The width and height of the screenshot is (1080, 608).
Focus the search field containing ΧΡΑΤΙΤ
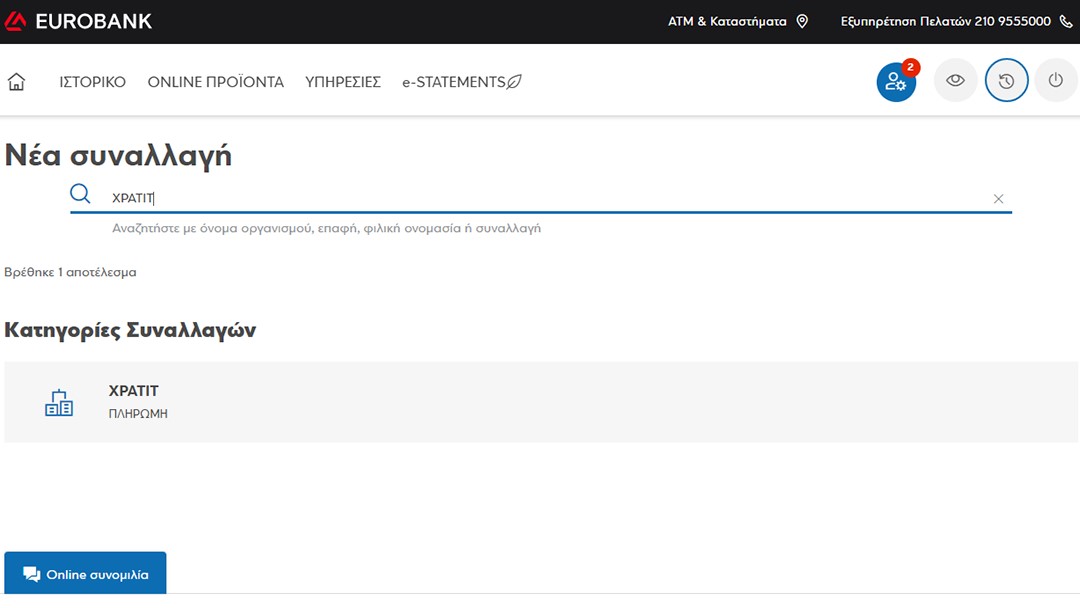click(540, 198)
